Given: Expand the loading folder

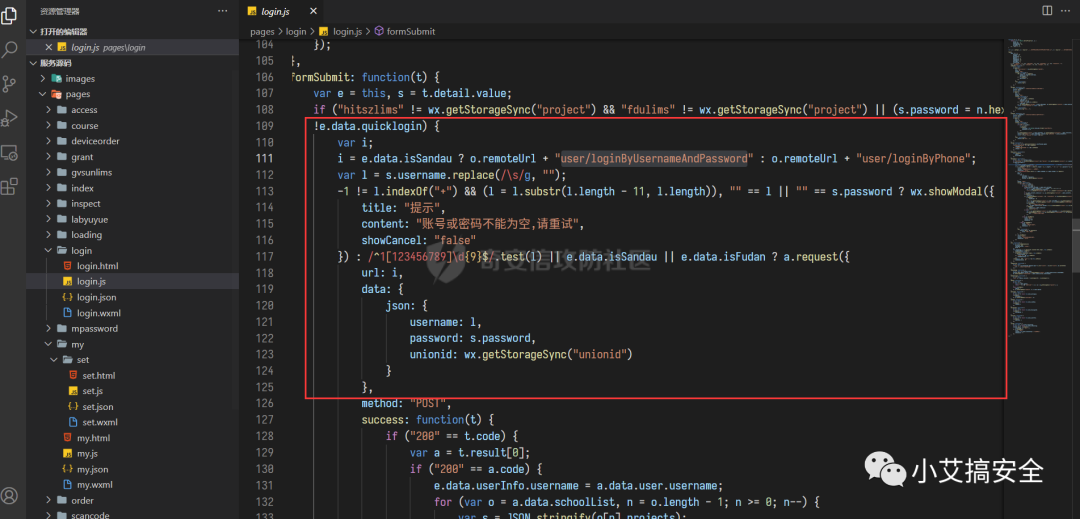Looking at the screenshot, I should 86,235.
